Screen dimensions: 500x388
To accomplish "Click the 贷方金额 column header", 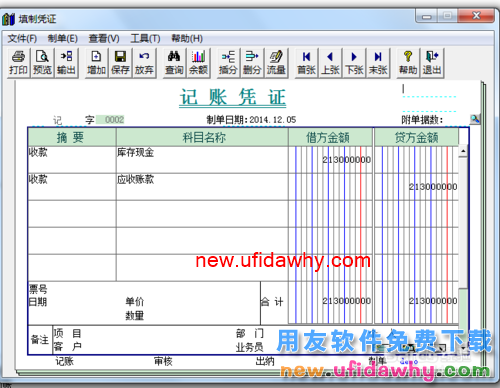I will 417,137.
